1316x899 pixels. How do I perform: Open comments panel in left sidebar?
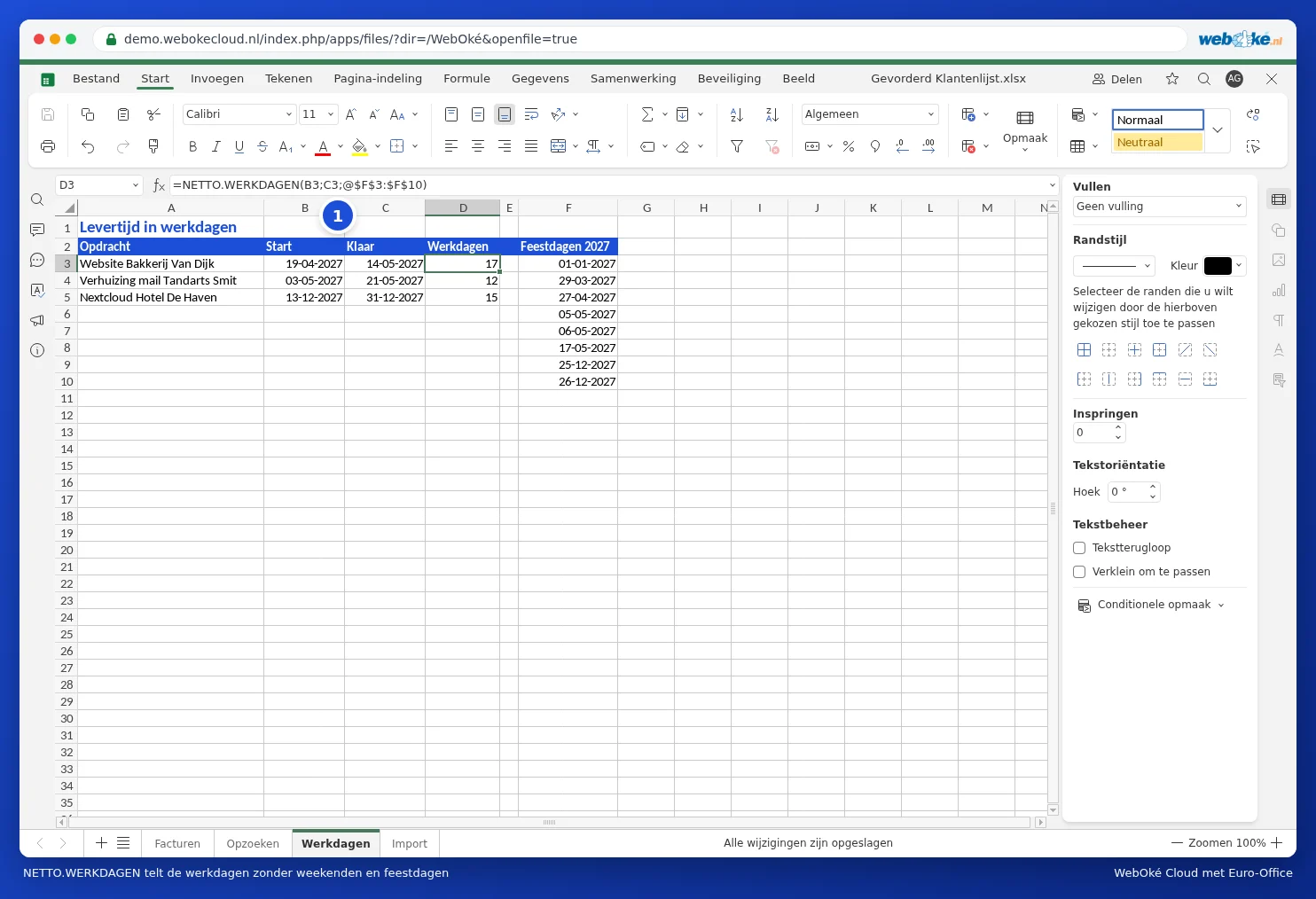coord(37,230)
